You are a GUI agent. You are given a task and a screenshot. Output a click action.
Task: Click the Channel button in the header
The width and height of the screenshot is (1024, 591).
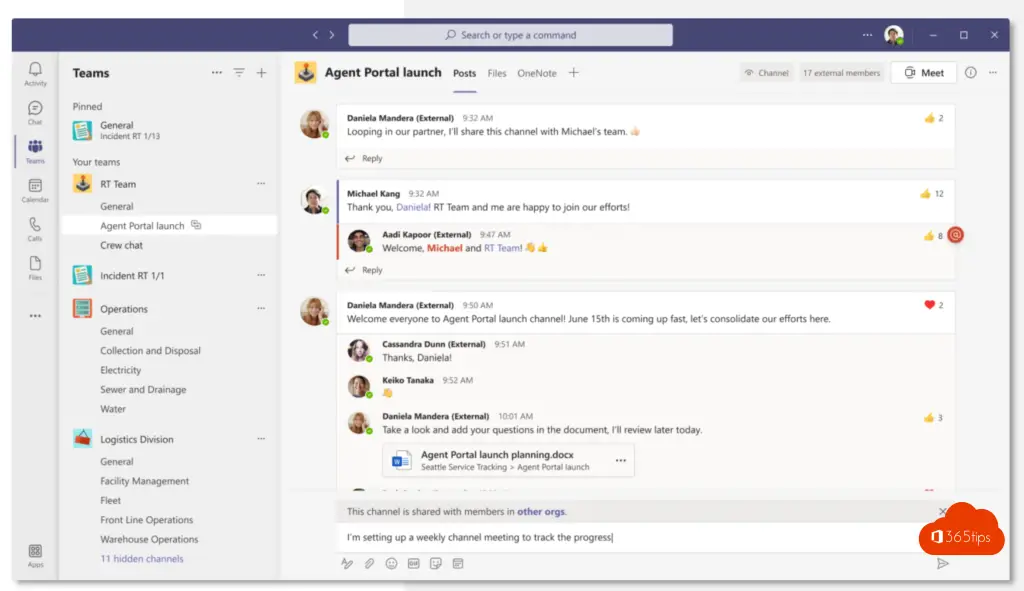767,73
